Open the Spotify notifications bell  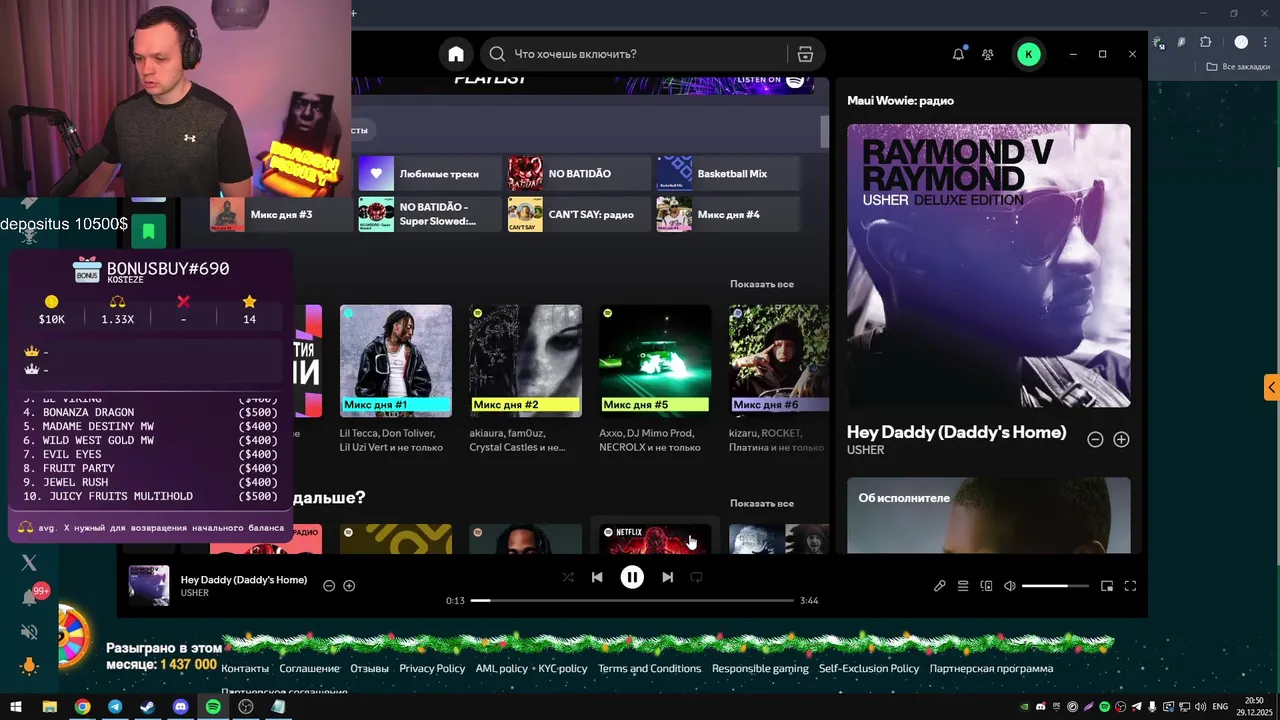coord(958,54)
